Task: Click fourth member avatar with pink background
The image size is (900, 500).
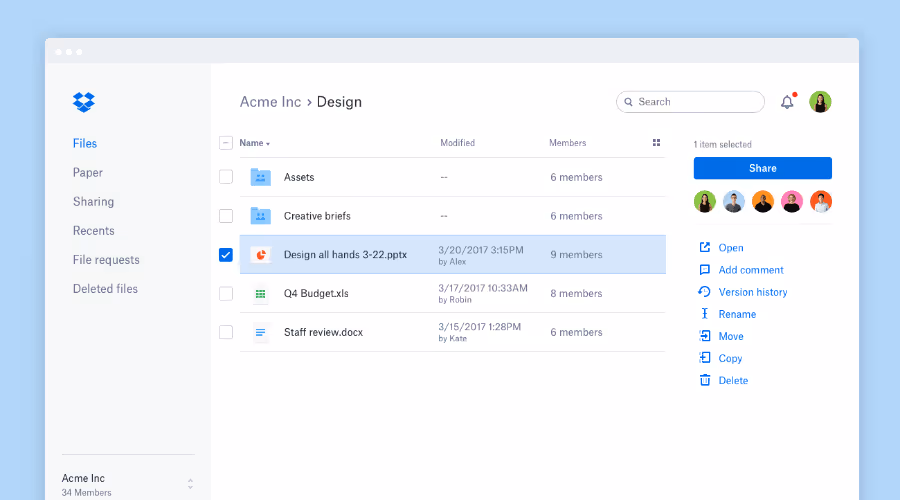Action: tap(792, 201)
